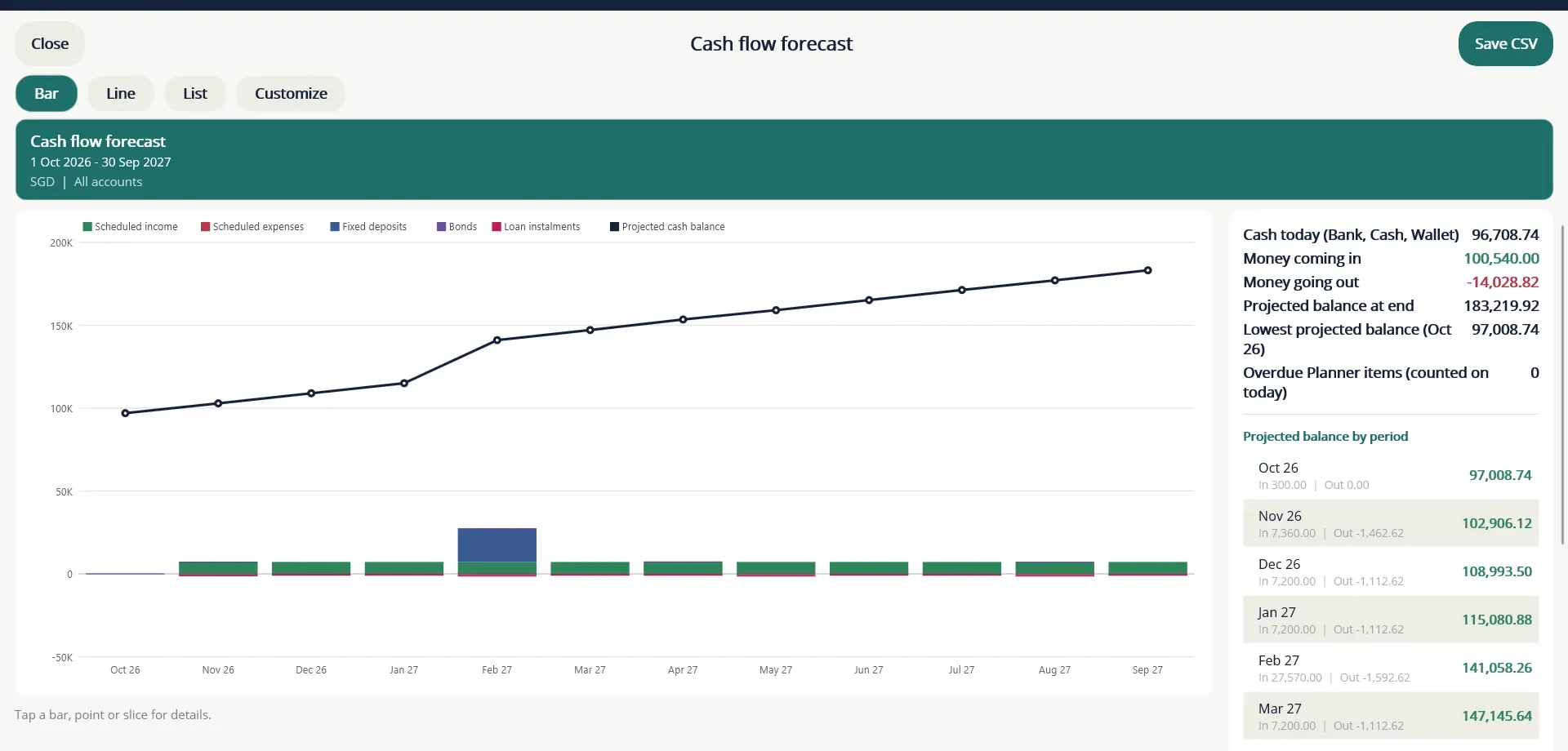Click the Projected balance by period heading
This screenshot has height=751, width=1568.
coord(1325,437)
